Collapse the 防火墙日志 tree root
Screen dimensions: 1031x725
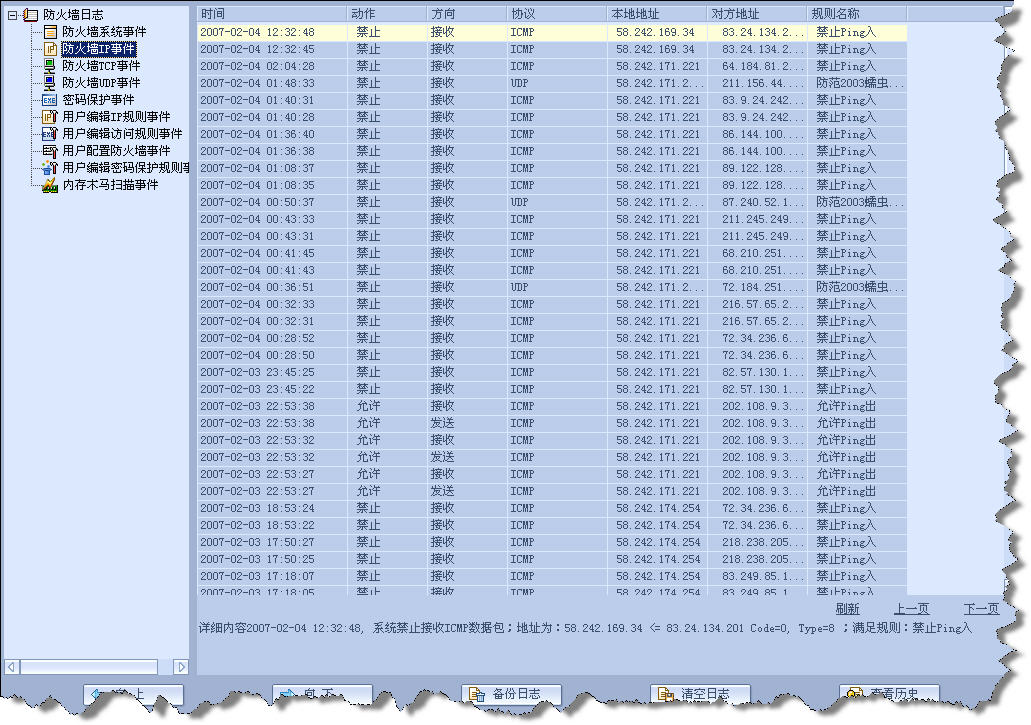(12, 14)
